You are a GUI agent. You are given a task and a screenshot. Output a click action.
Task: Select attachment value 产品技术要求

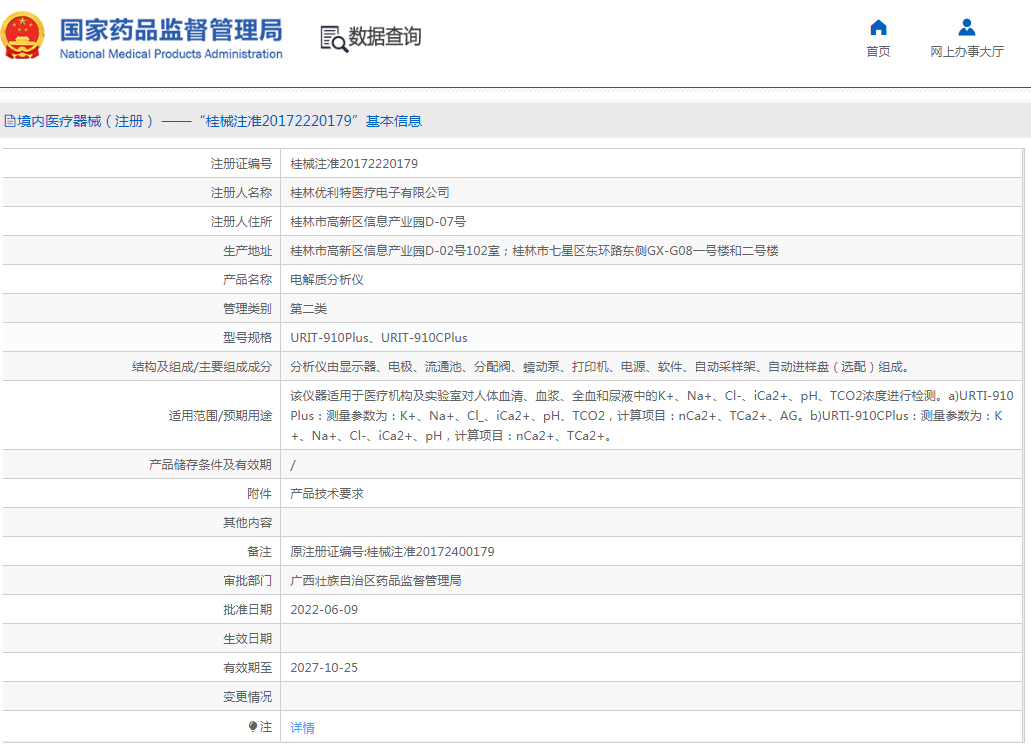[x=327, y=494]
